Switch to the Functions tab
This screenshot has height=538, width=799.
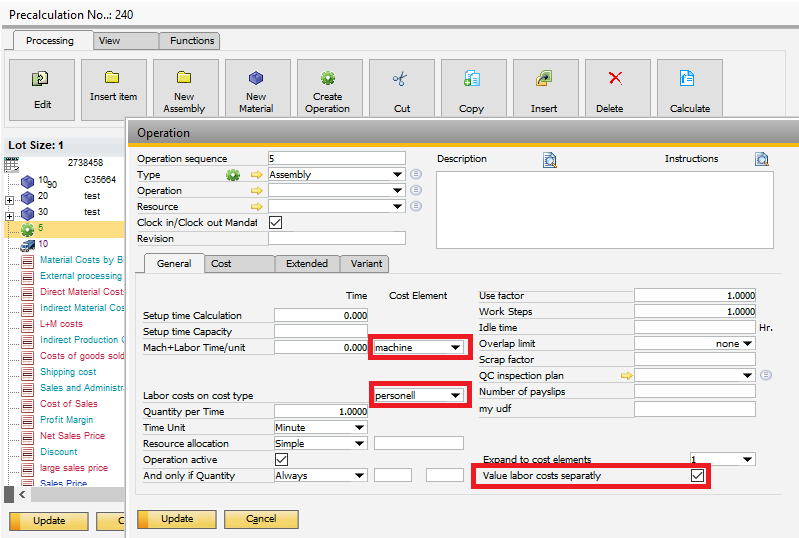point(192,41)
